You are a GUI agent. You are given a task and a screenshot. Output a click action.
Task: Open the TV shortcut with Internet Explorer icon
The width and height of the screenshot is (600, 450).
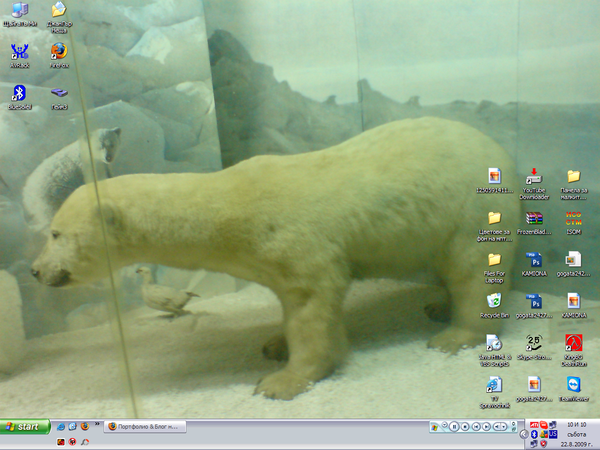point(494,392)
